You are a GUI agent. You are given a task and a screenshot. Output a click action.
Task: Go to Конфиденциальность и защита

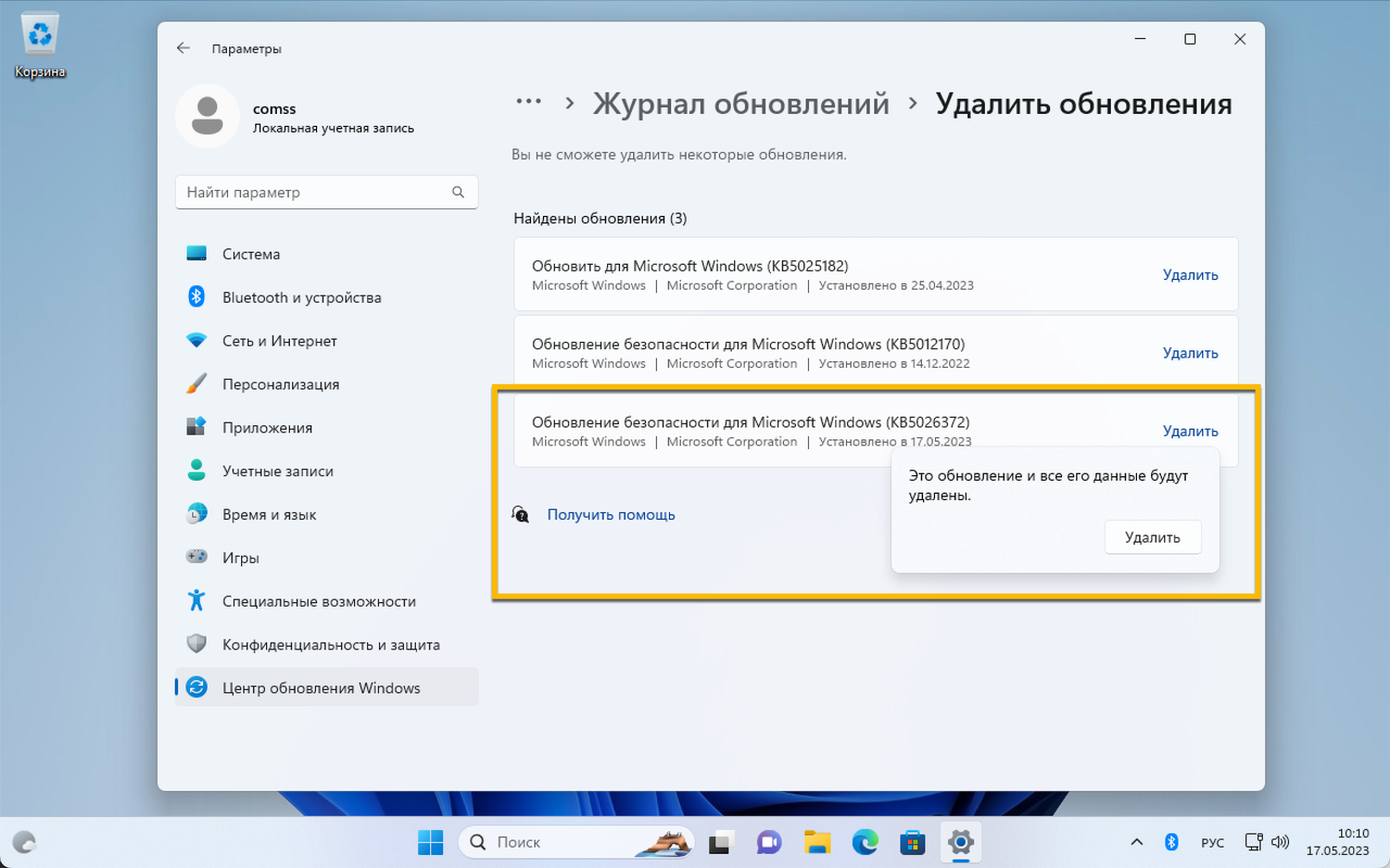pyautogui.click(x=326, y=645)
